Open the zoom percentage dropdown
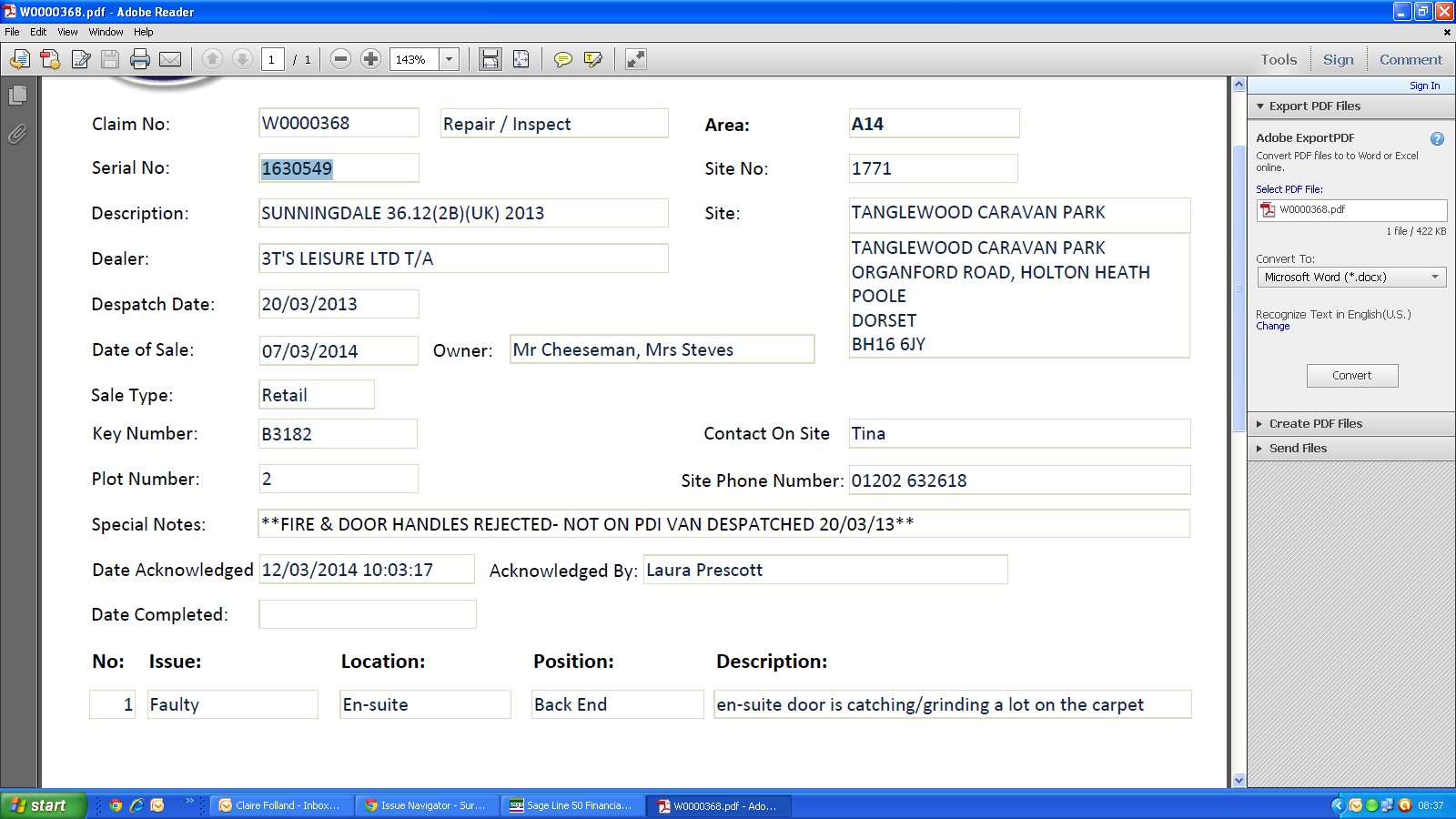Image resolution: width=1456 pixels, height=819 pixels. 449,60
